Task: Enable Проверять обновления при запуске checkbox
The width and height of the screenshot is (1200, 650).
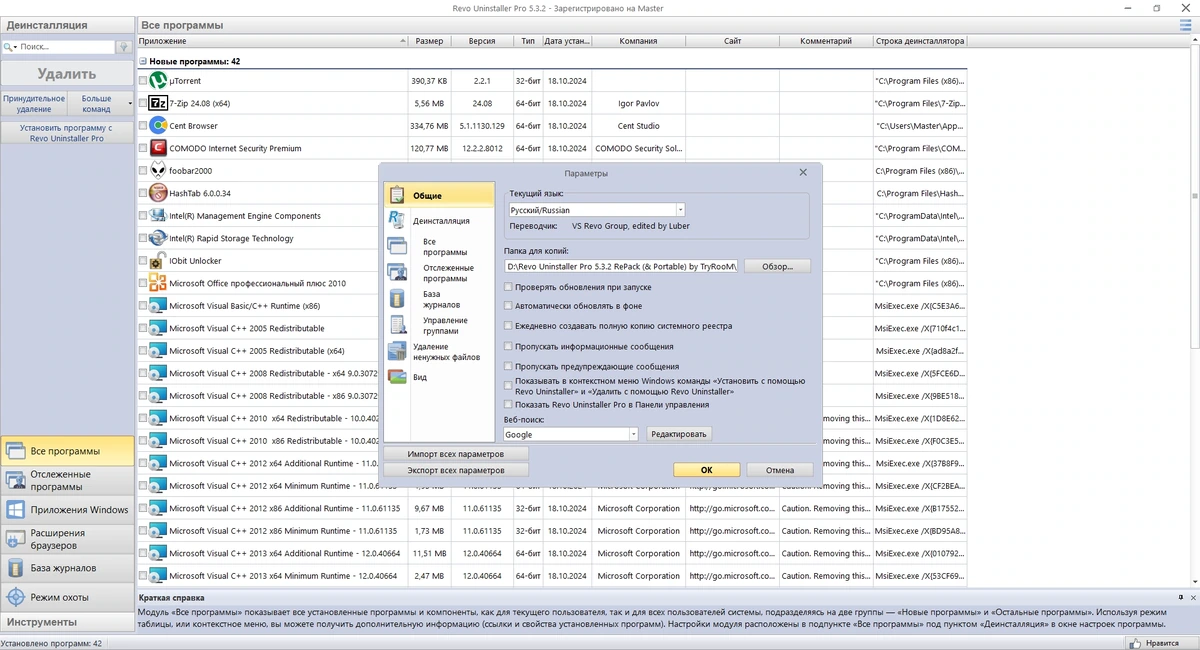Action: click(x=509, y=287)
